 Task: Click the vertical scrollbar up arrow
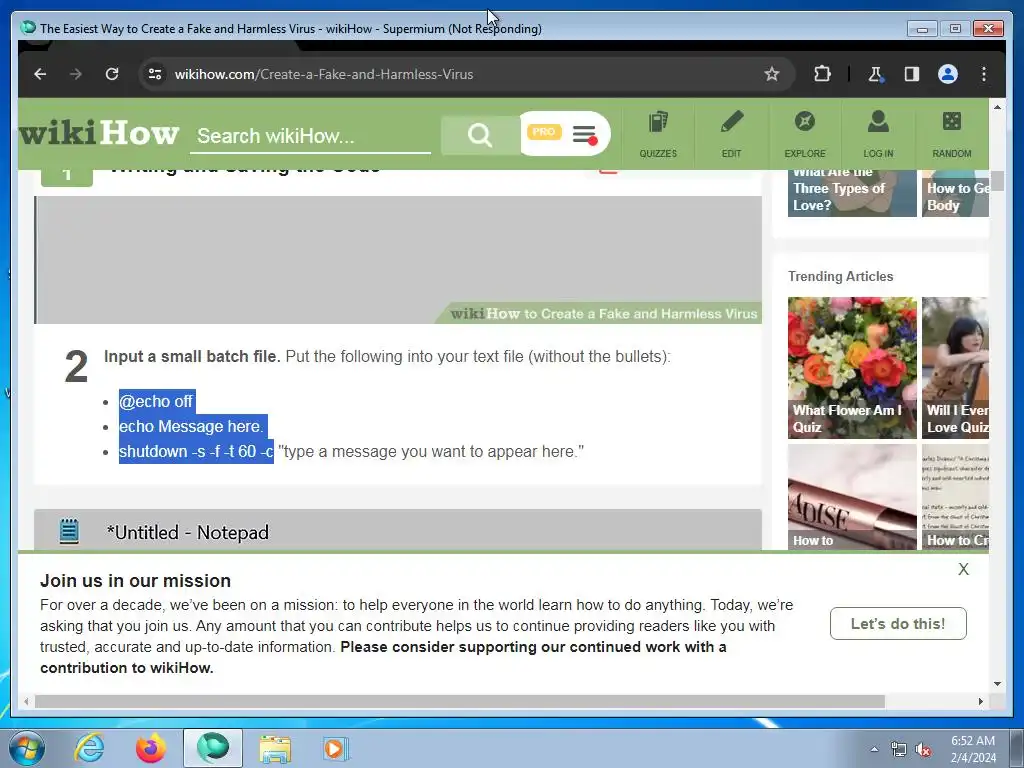coord(997,106)
